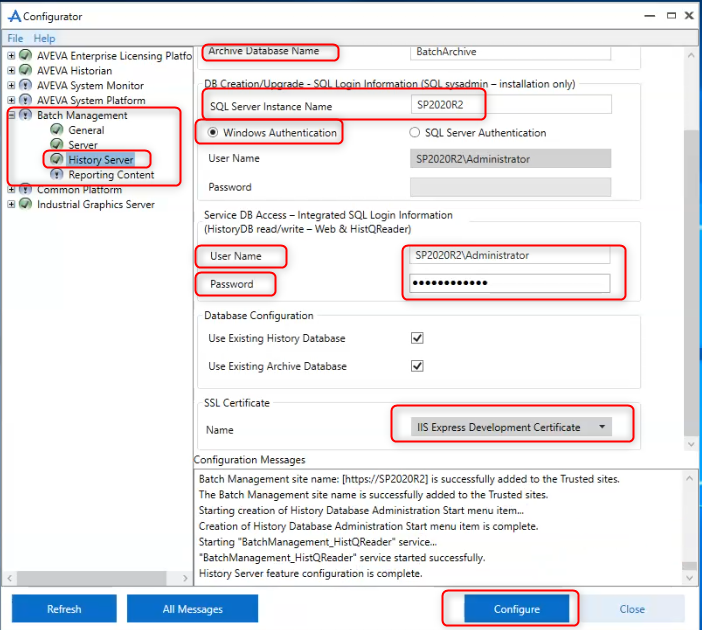This screenshot has height=630, width=702.
Task: Click tree panel scroll right arrow
Action: (185, 578)
